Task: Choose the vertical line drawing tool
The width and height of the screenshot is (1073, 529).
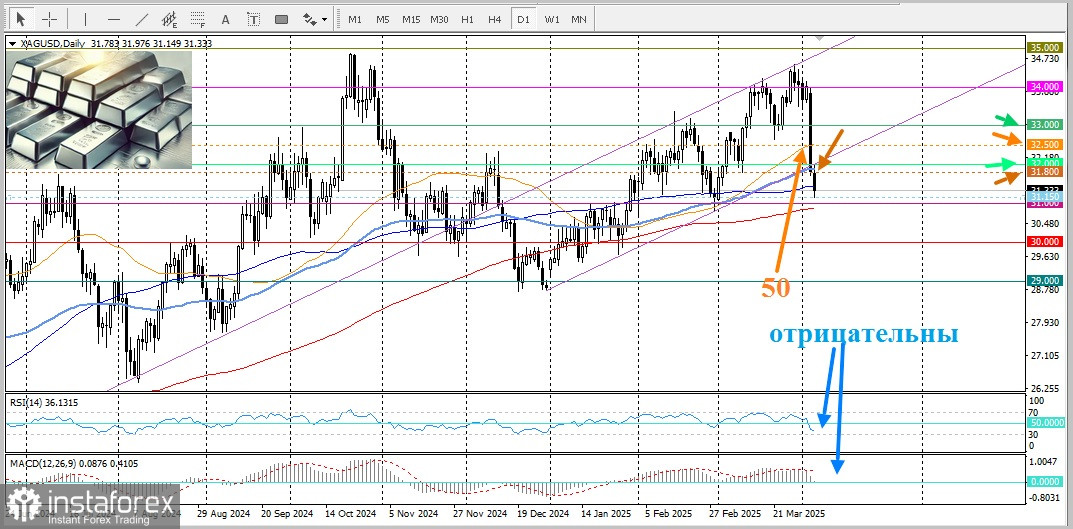Action: tap(85, 19)
